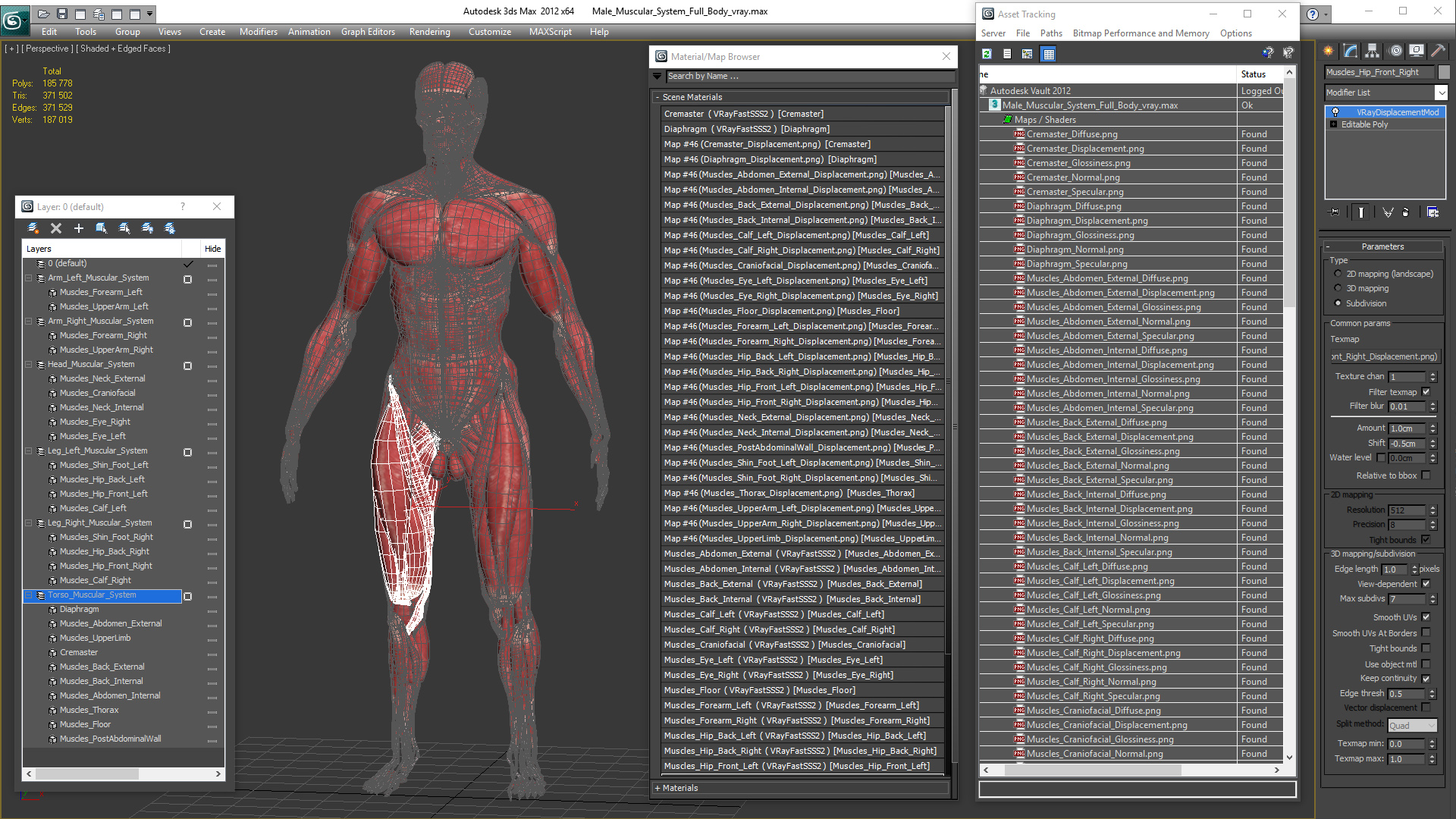The height and width of the screenshot is (819, 1456).
Task: Open the Rendering menu
Action: tap(429, 32)
